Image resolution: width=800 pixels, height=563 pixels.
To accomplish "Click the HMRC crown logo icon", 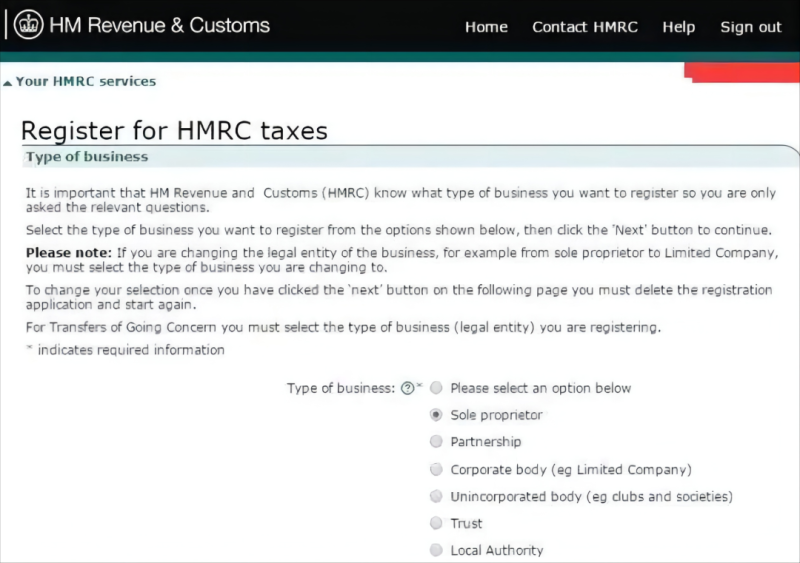I will [x=28, y=25].
